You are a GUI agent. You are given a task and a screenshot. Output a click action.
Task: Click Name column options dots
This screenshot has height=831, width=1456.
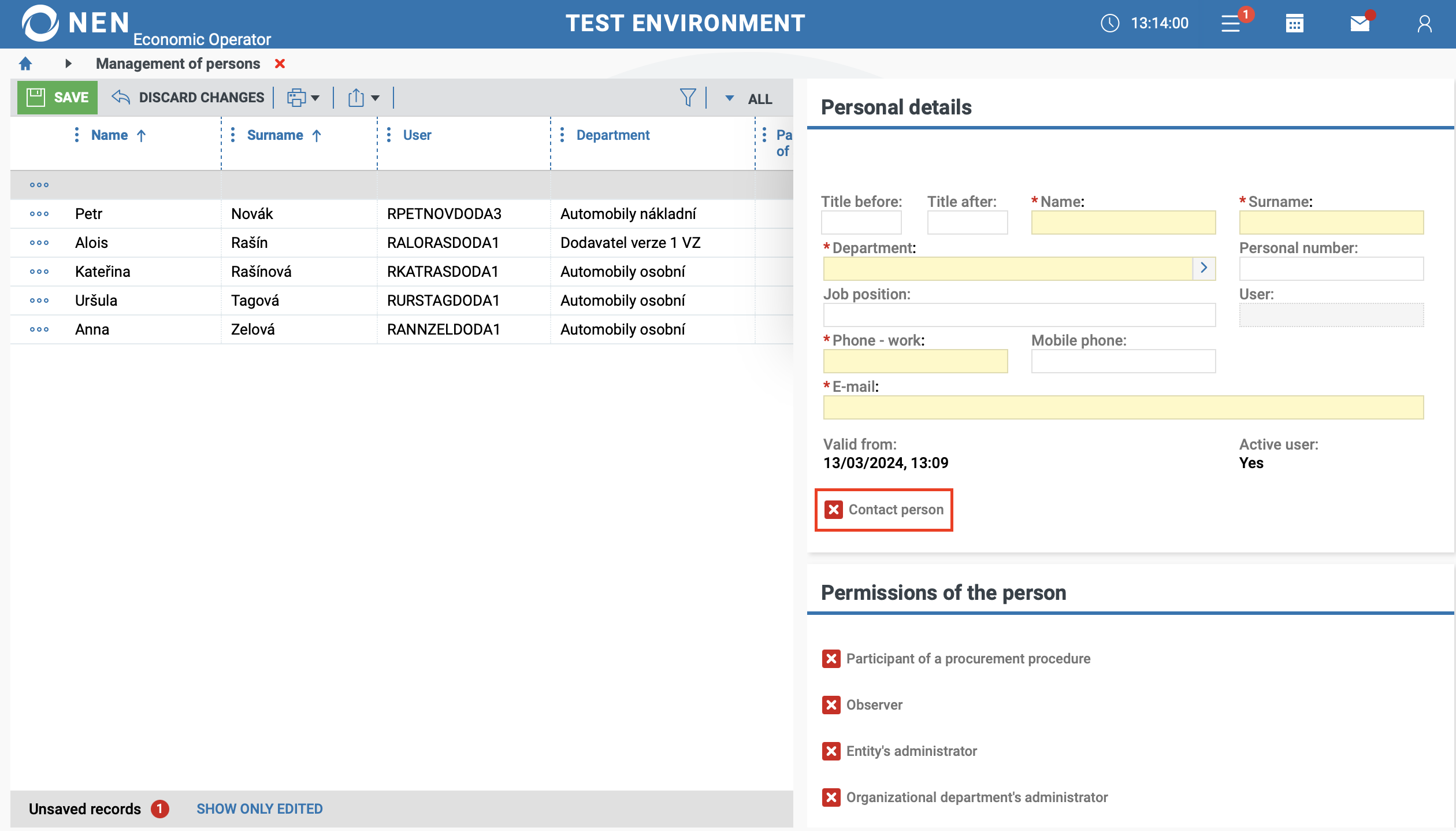pos(77,135)
